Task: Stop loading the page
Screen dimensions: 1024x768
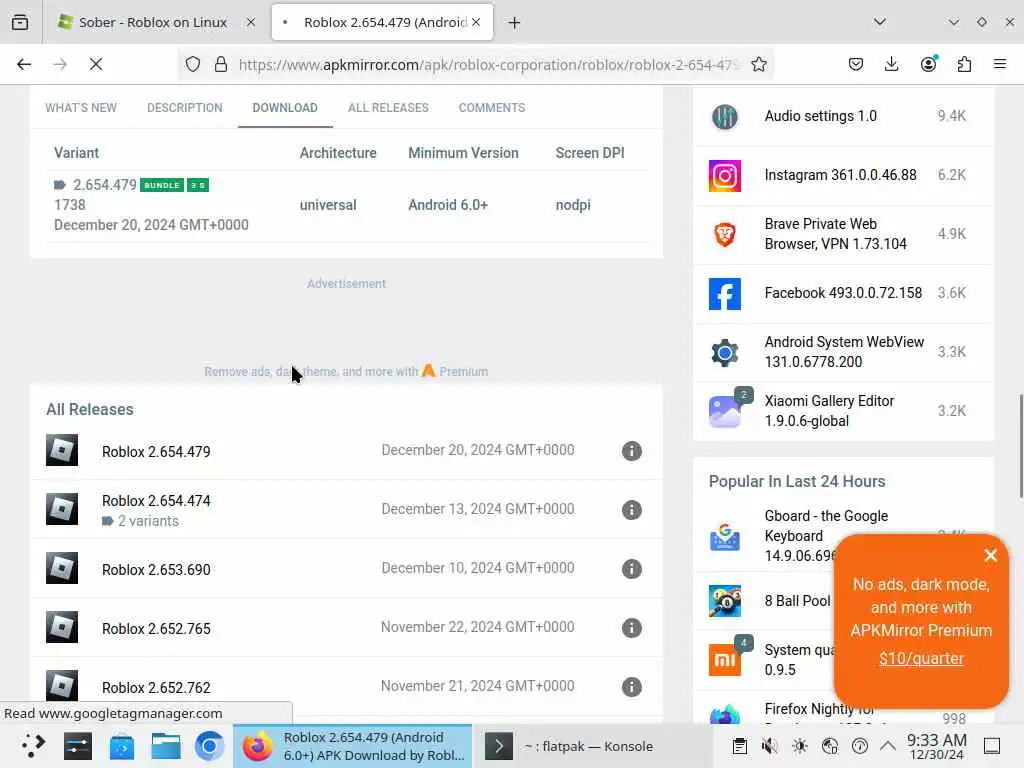Action: coord(96,64)
